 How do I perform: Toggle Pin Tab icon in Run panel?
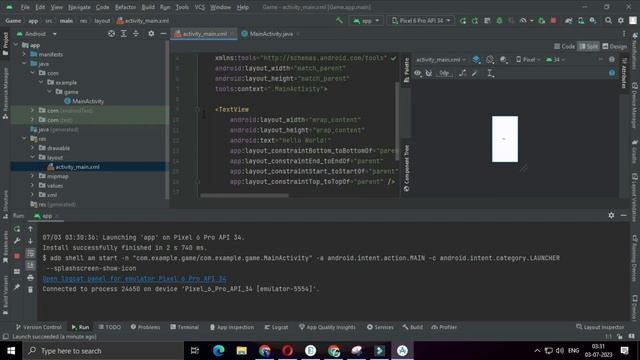point(17,287)
